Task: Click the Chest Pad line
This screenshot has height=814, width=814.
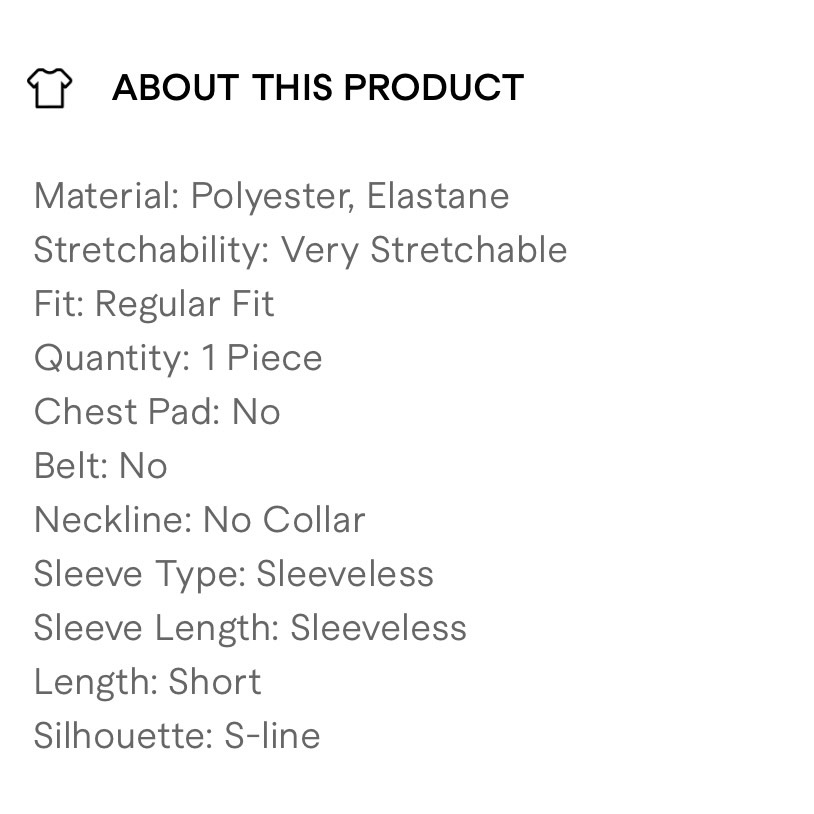Action: 157,412
